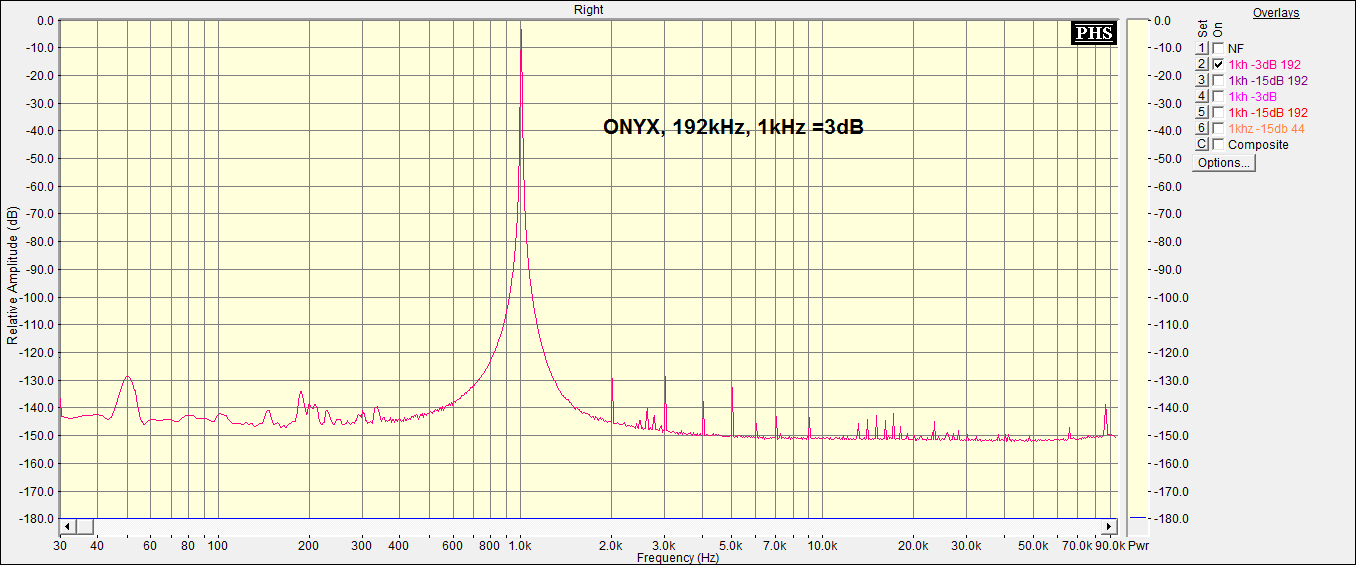Uncheck the 1kh -3dB 192 overlay
Viewport: 1358px width, 568px height.
tap(1218, 64)
